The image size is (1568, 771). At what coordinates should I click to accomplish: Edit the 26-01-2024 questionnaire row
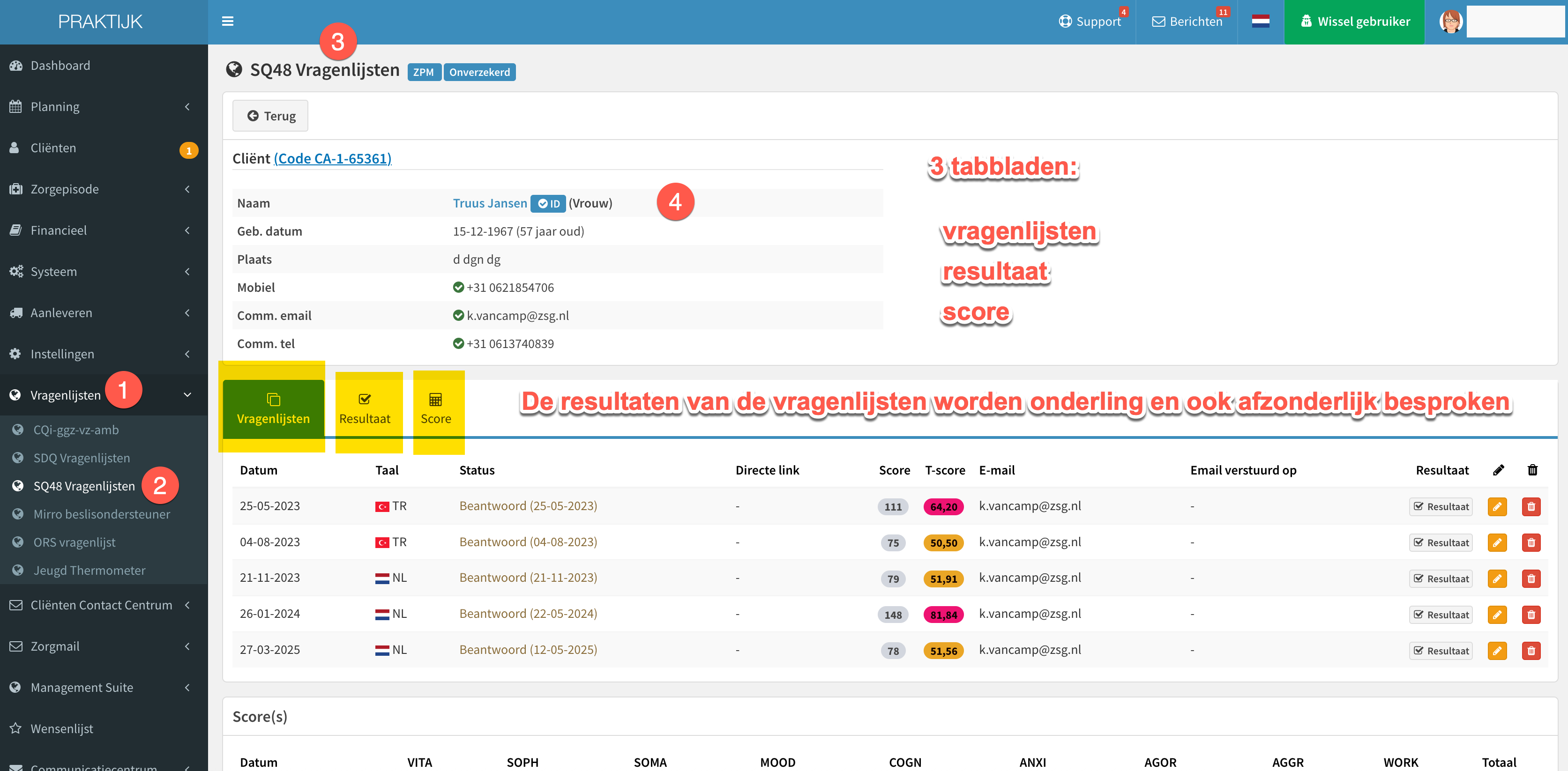tap(1497, 615)
